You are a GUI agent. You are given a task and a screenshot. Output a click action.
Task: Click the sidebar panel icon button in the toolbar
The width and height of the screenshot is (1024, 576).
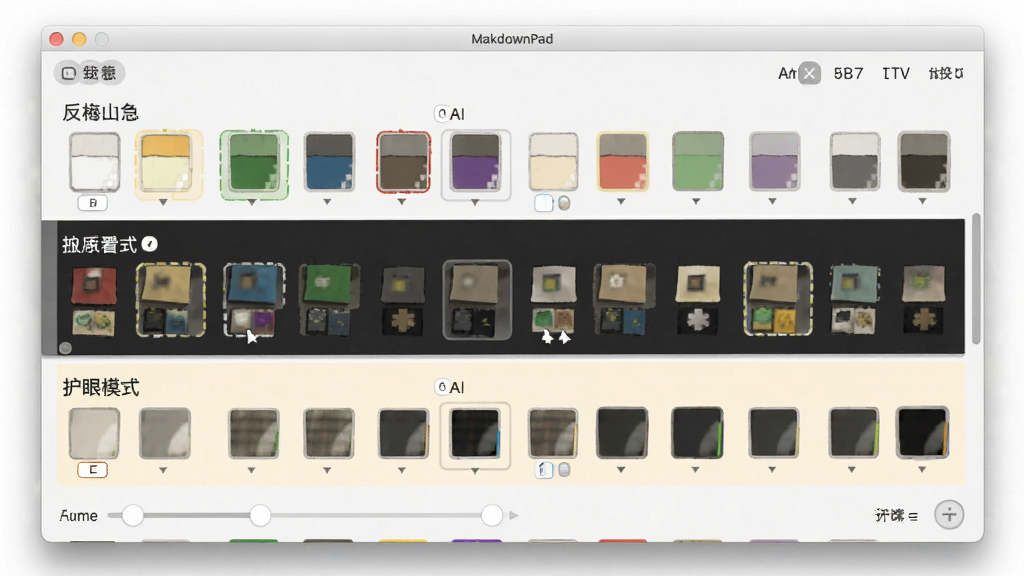pyautogui.click(x=69, y=73)
